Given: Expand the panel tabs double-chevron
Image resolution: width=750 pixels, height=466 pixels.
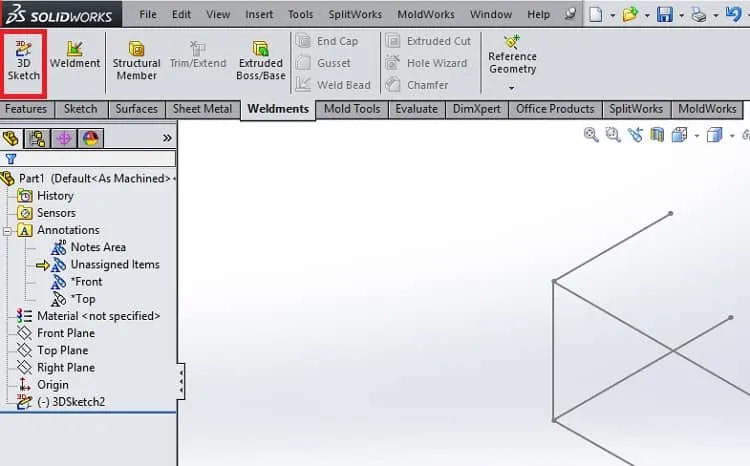Looking at the screenshot, I should coord(167,138).
